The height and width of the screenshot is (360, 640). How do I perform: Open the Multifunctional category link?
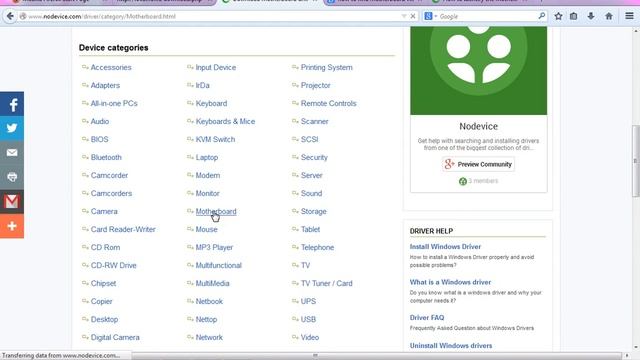coord(218,265)
